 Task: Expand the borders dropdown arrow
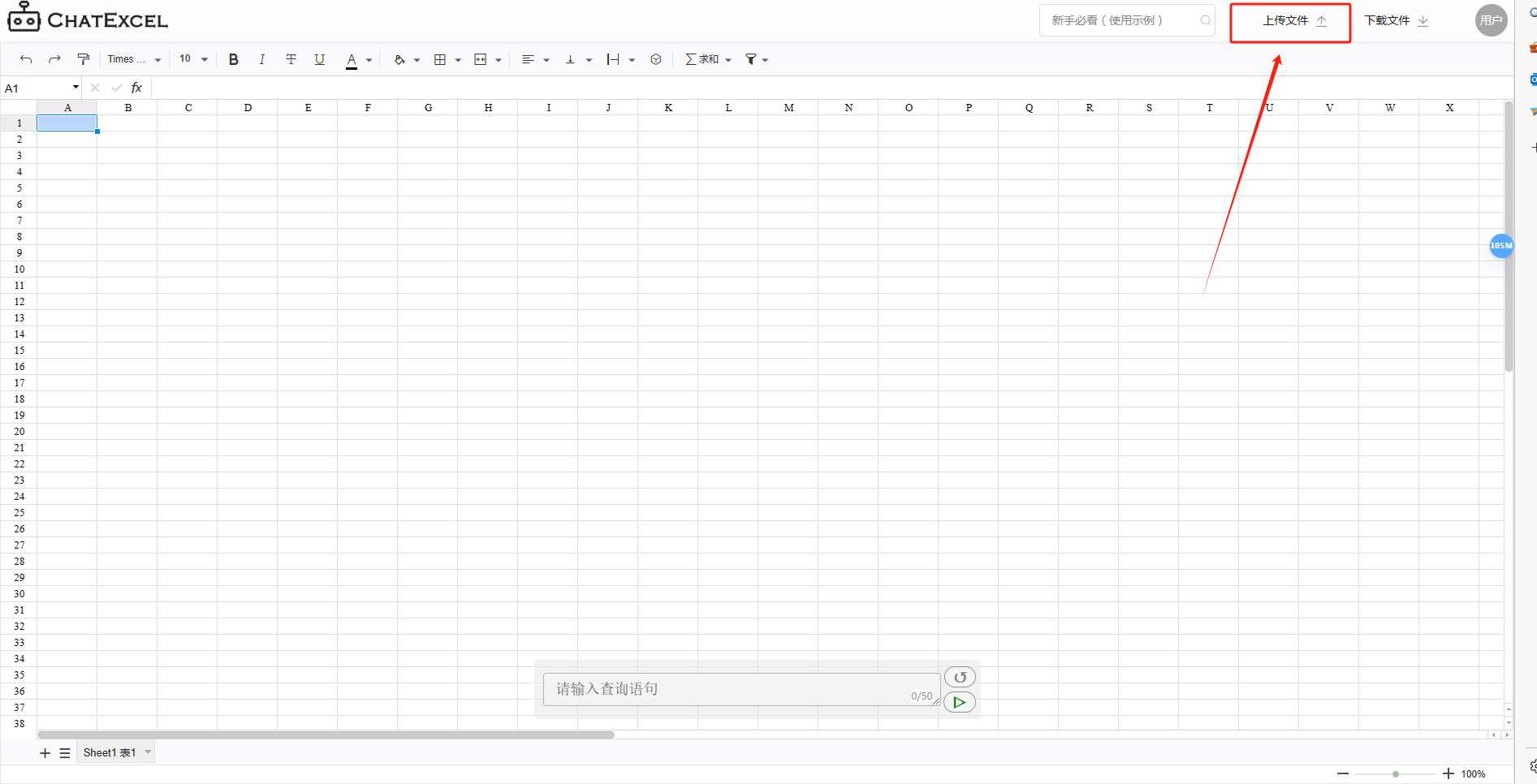point(458,60)
